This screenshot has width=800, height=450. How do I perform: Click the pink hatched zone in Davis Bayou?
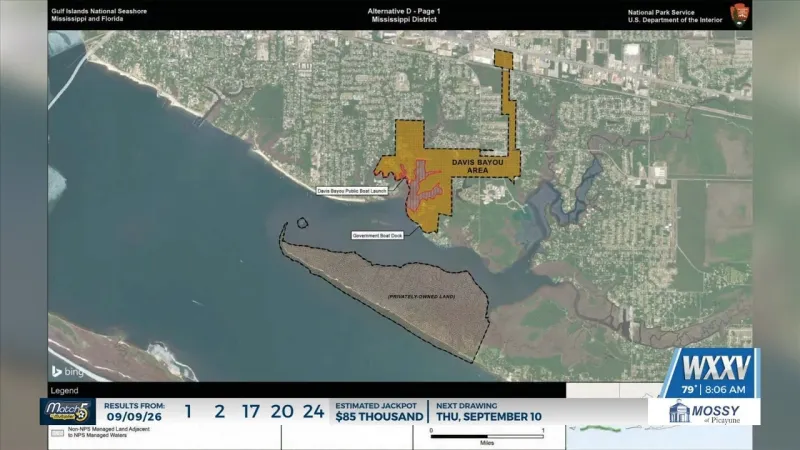pyautogui.click(x=421, y=186)
